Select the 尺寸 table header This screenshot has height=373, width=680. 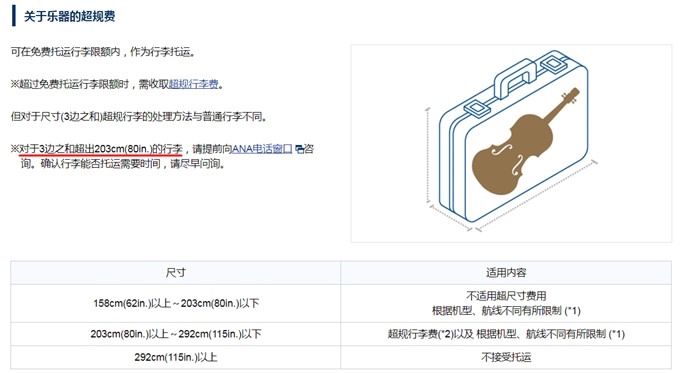176,273
